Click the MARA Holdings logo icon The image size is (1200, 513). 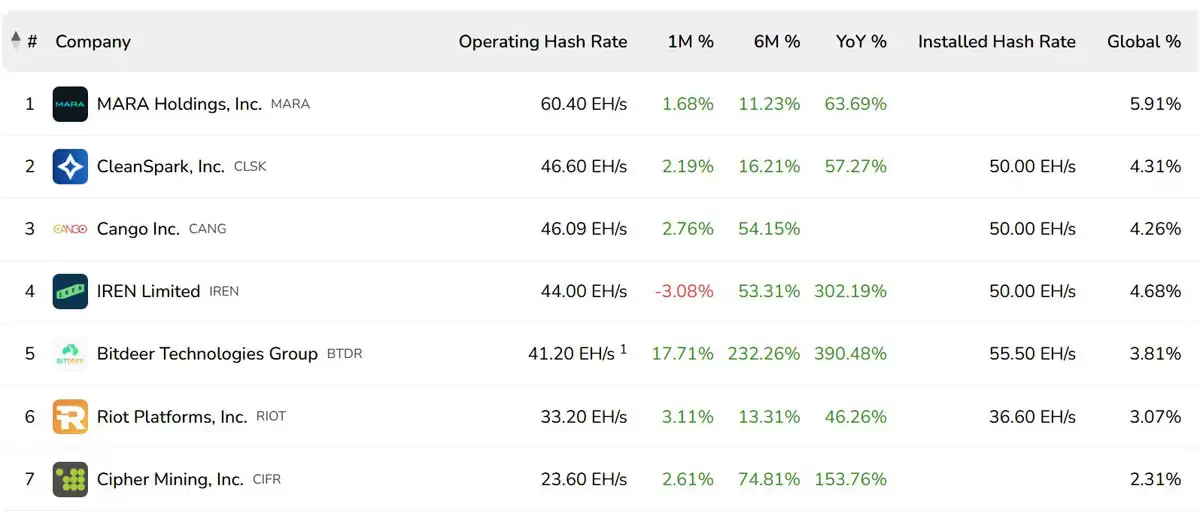coord(70,104)
